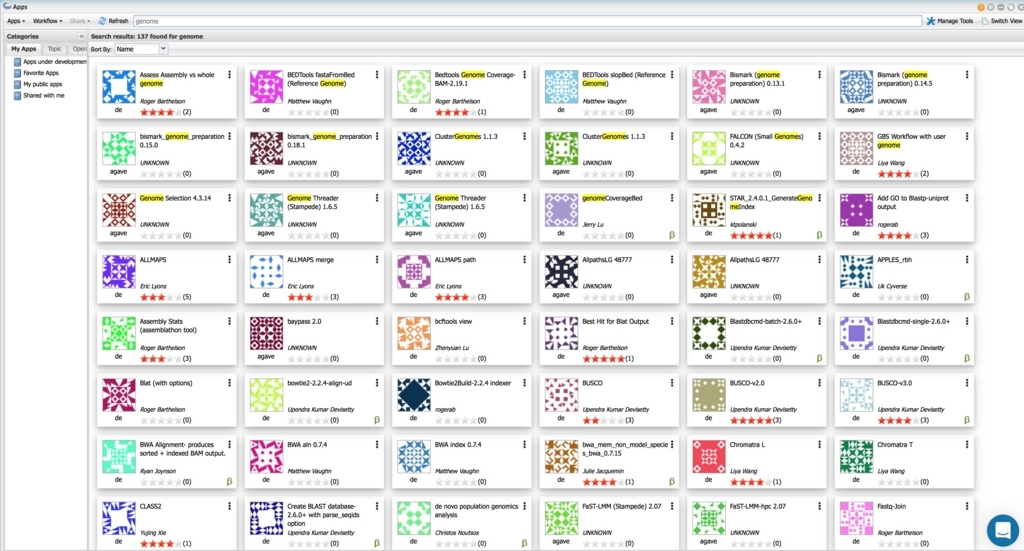Click the Manage Tools label
The height and width of the screenshot is (551, 1024).
click(x=955, y=21)
